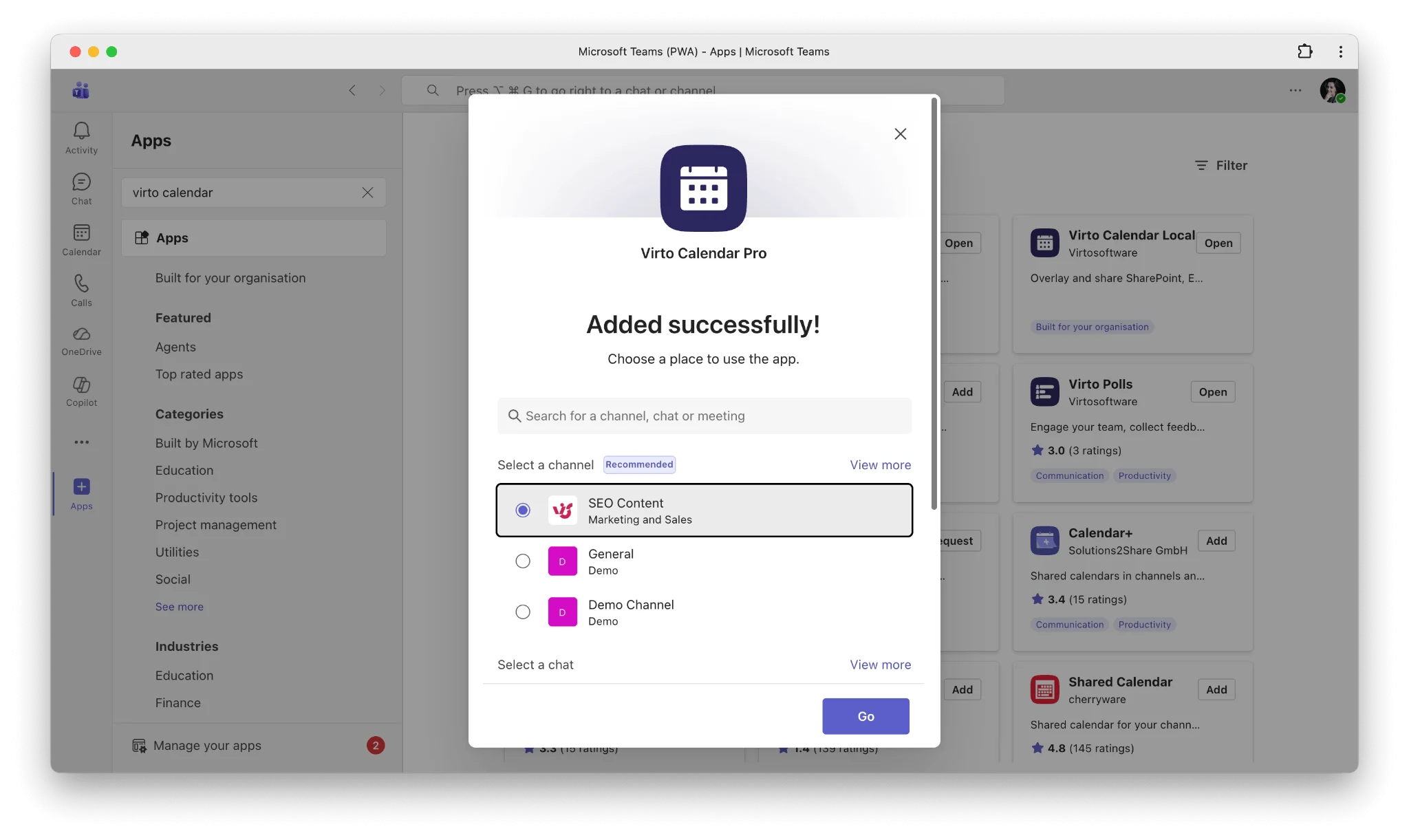Open Virto Calendar Local app
Screen dimensions: 1409x840
1218,244
